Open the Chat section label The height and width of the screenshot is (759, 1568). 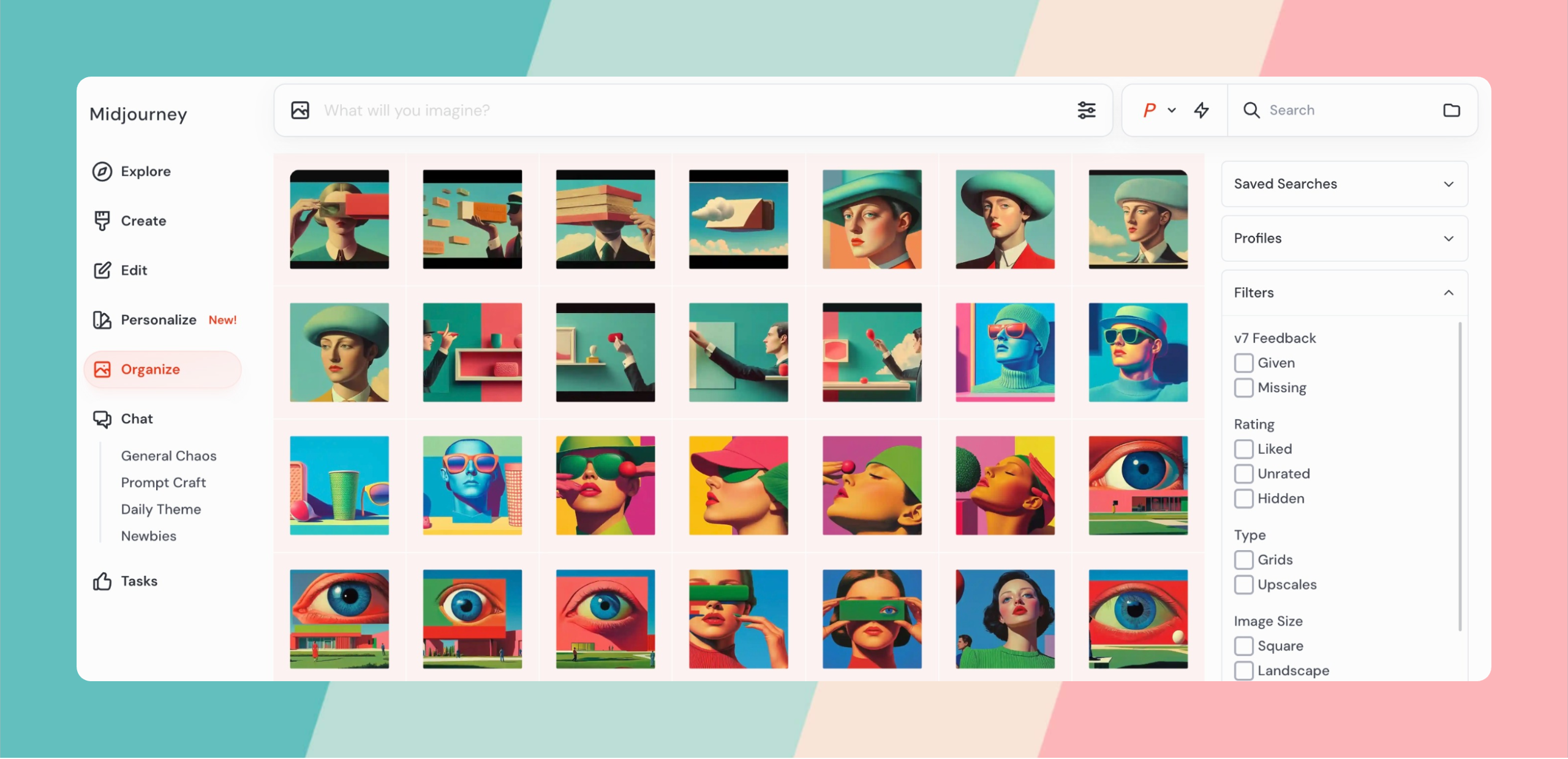pyautogui.click(x=137, y=419)
